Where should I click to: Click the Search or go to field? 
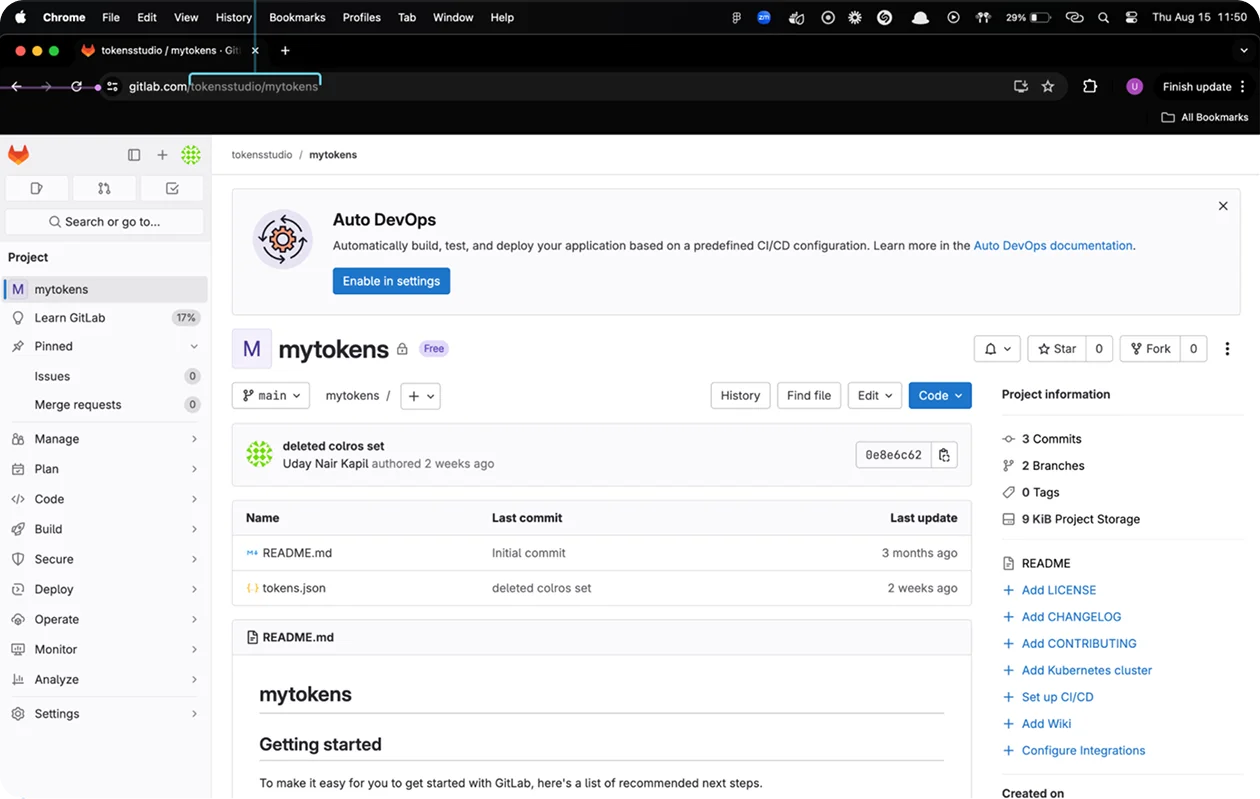105,222
